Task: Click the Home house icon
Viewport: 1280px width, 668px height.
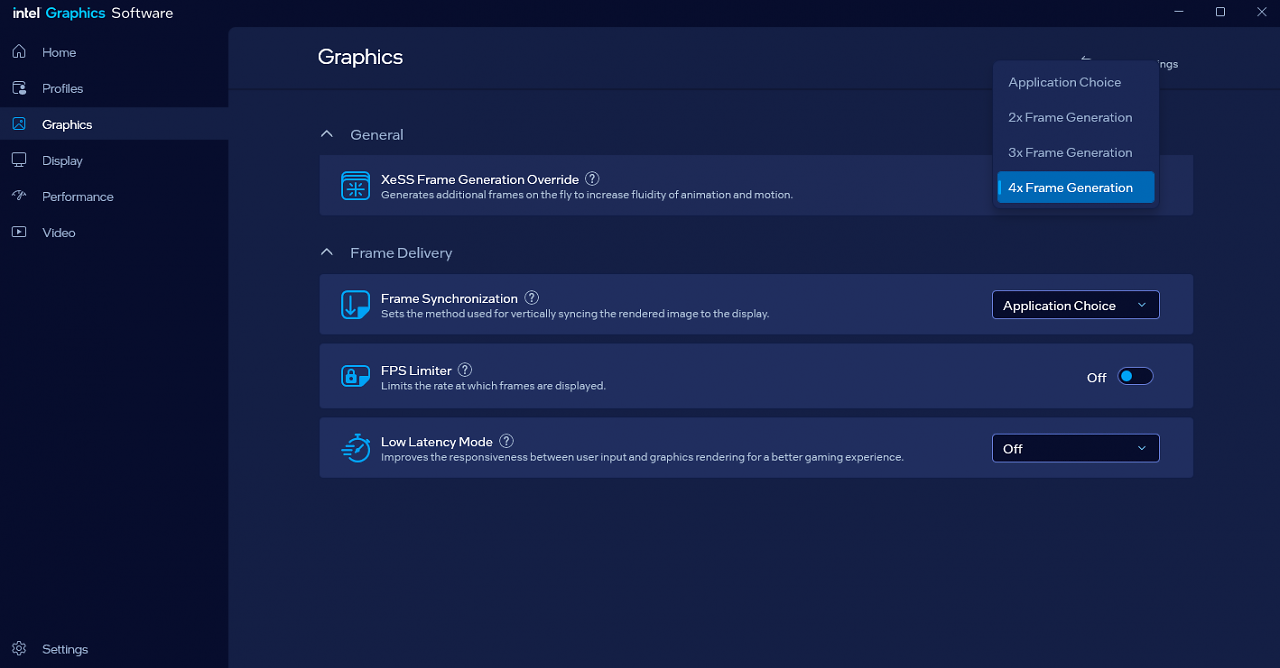Action: coord(19,51)
